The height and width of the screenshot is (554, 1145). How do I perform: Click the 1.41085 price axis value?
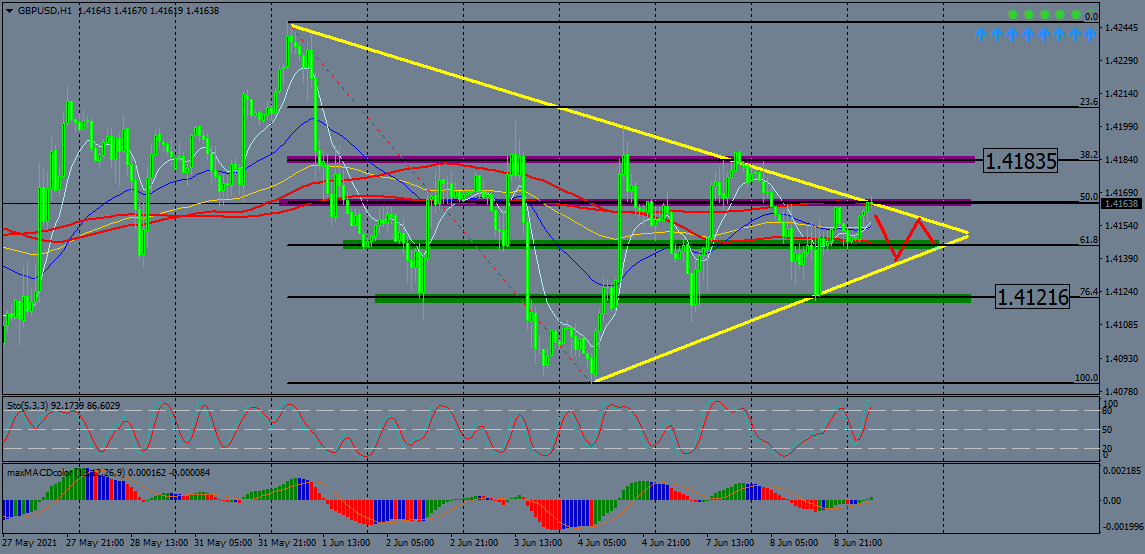tap(1120, 324)
